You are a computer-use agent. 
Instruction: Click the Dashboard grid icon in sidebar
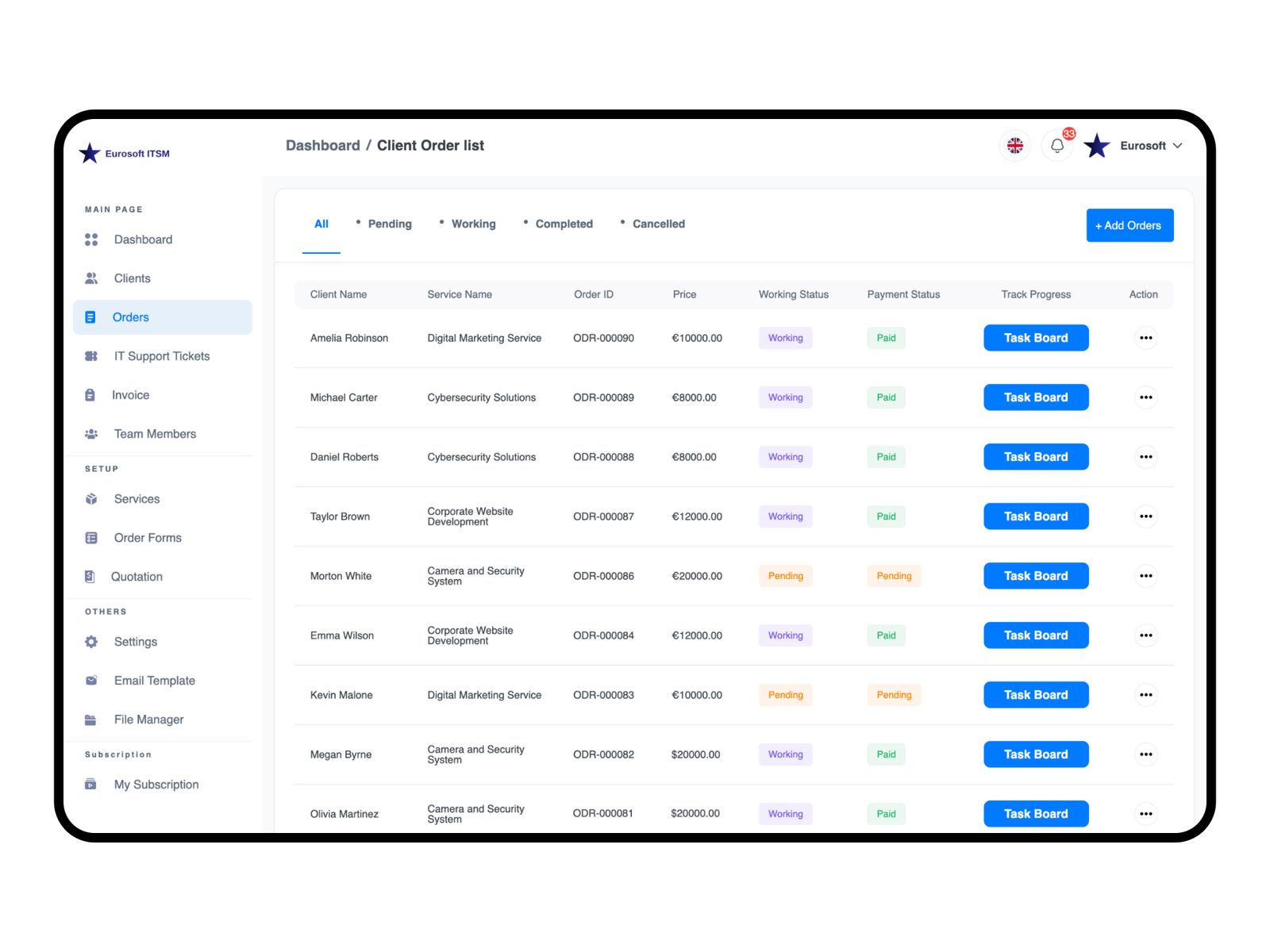click(91, 240)
